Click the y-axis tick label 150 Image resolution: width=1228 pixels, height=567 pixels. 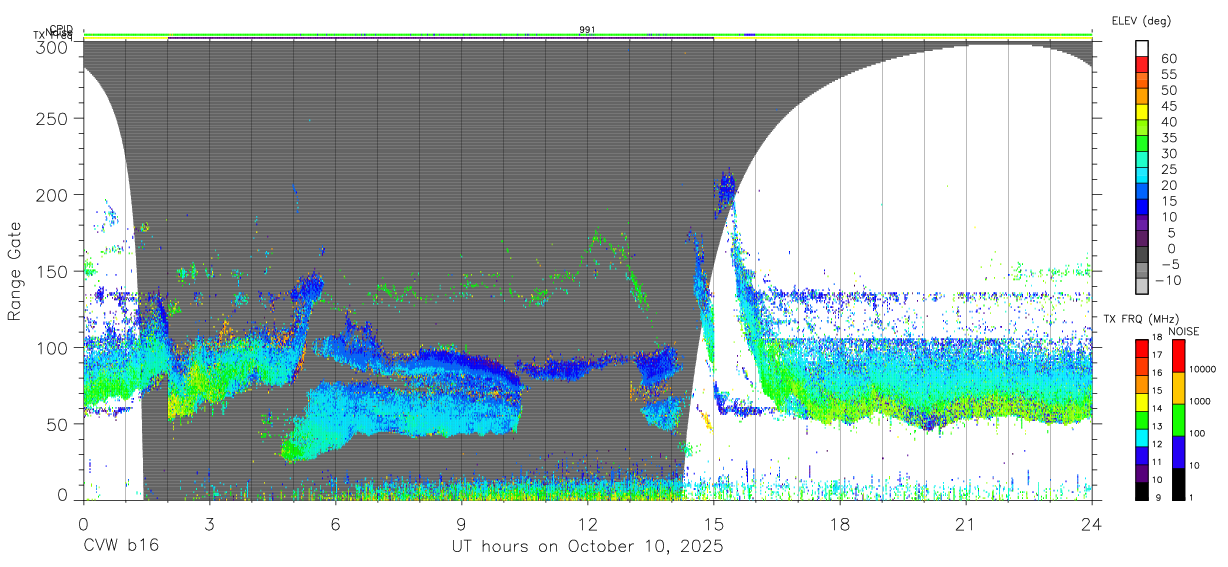pyautogui.click(x=53, y=271)
